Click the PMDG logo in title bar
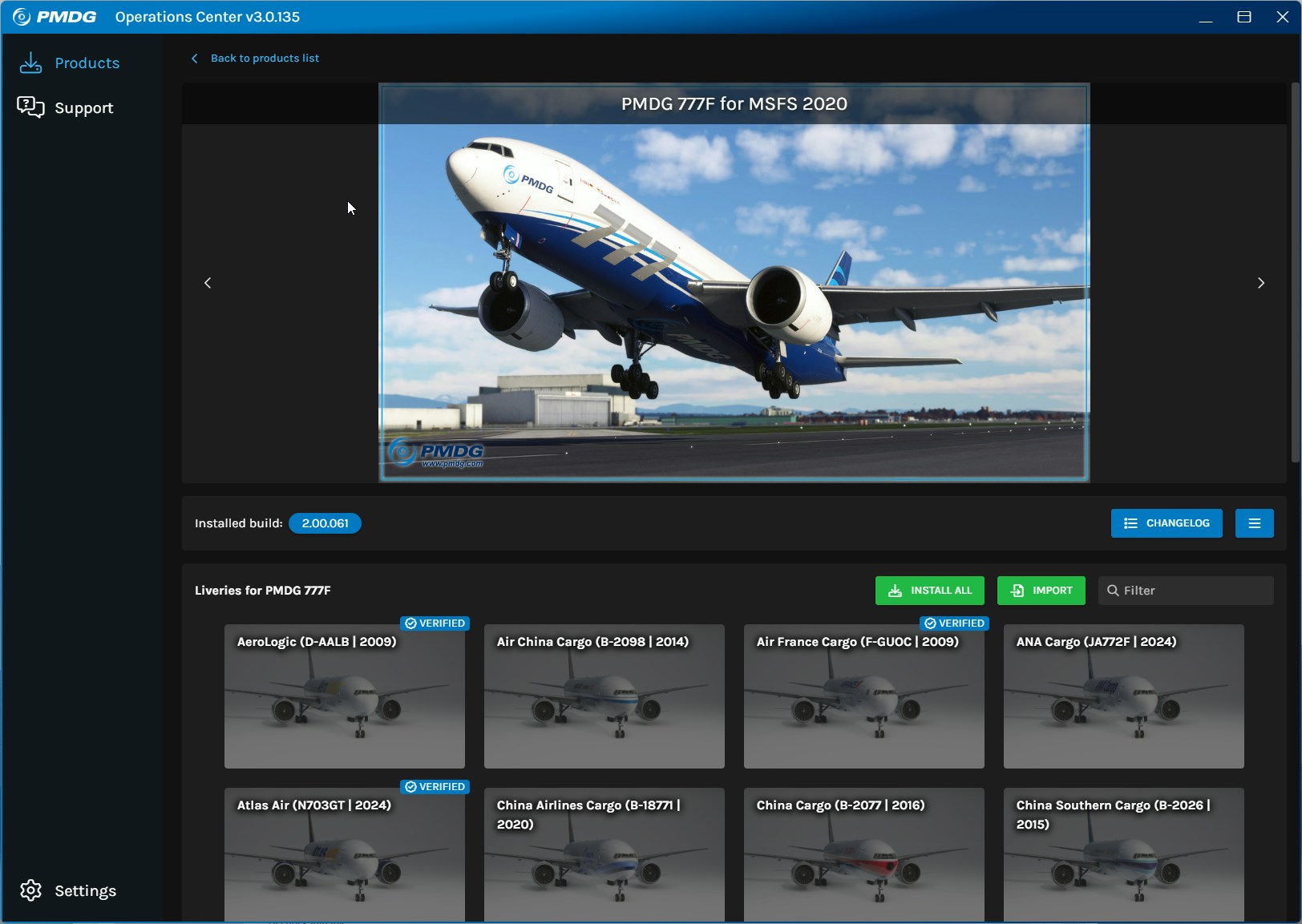 55,17
